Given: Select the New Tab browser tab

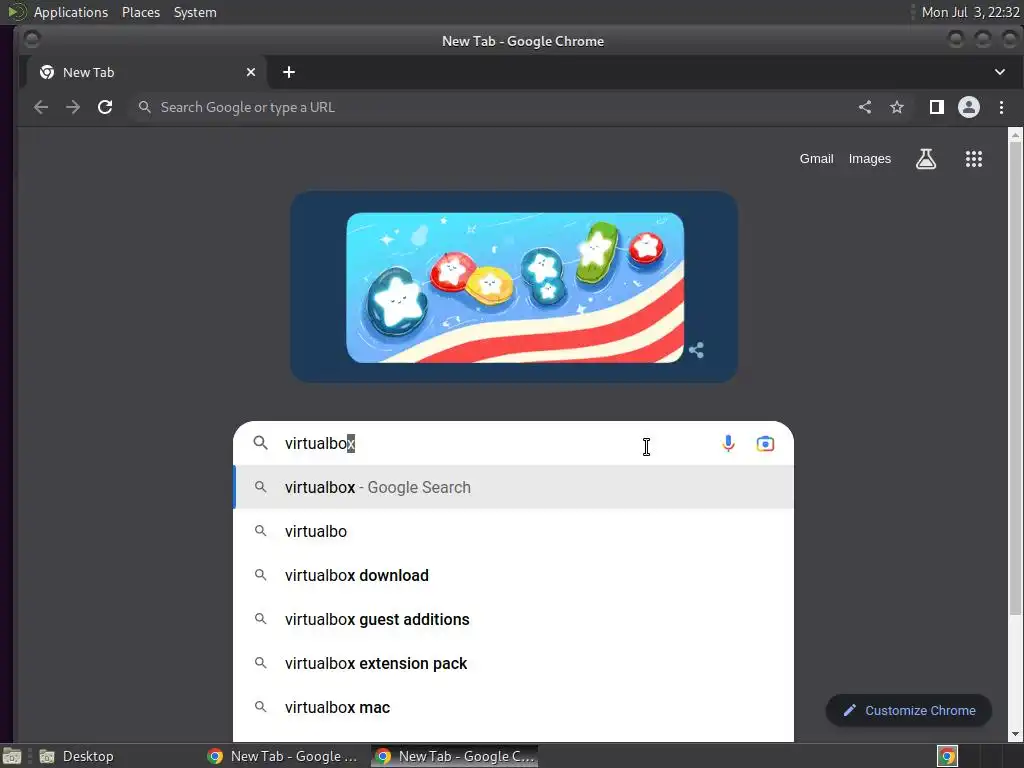Looking at the screenshot, I should pyautogui.click(x=147, y=72).
